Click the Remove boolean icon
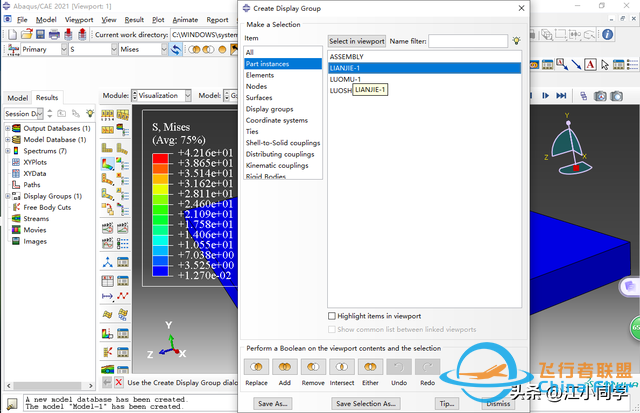640x413 pixels. point(313,368)
